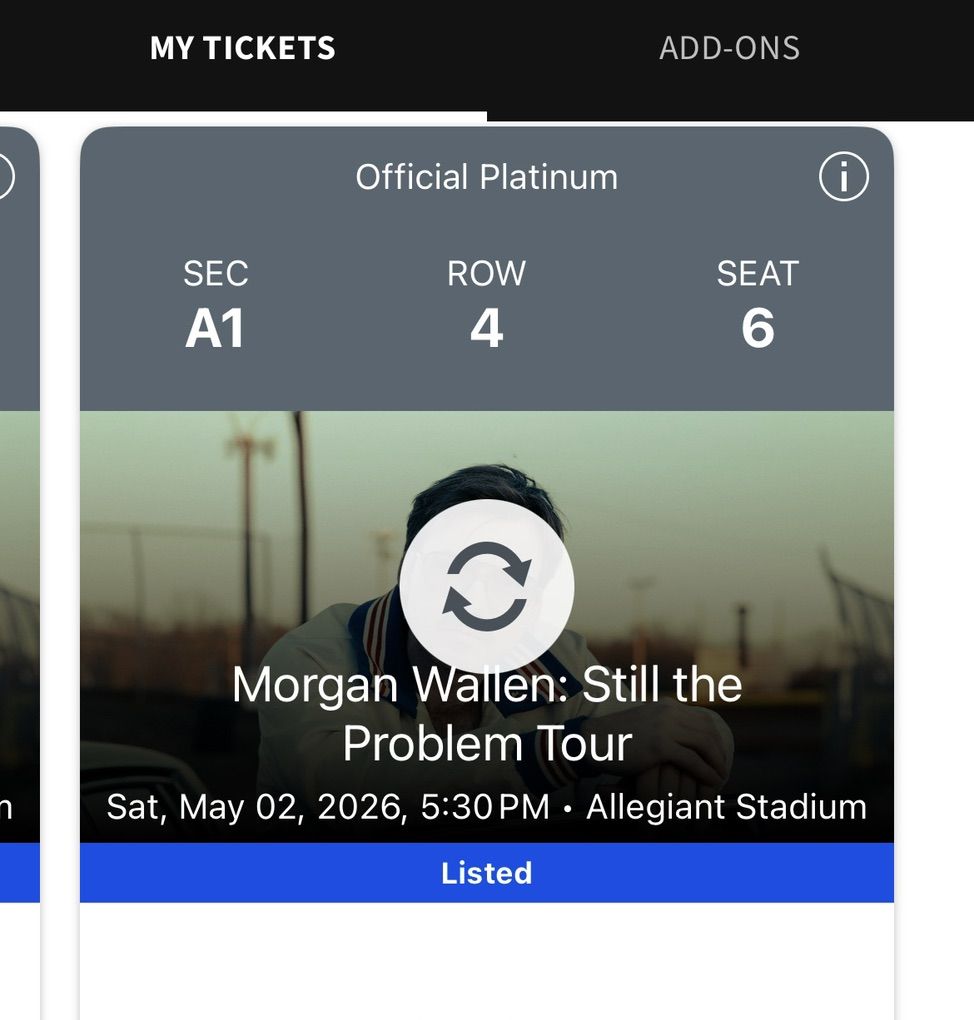Tap the blue bar on previous ticket card
The width and height of the screenshot is (974, 1020).
tap(18, 873)
